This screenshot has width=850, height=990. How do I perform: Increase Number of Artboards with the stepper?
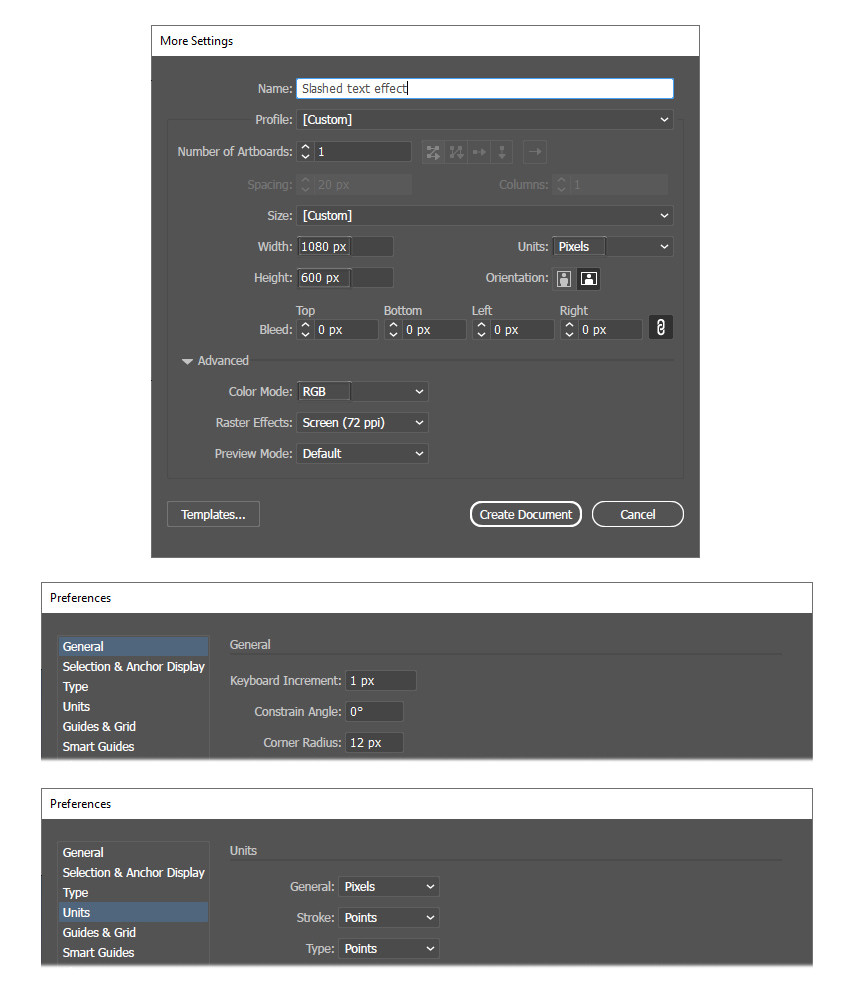[x=306, y=147]
